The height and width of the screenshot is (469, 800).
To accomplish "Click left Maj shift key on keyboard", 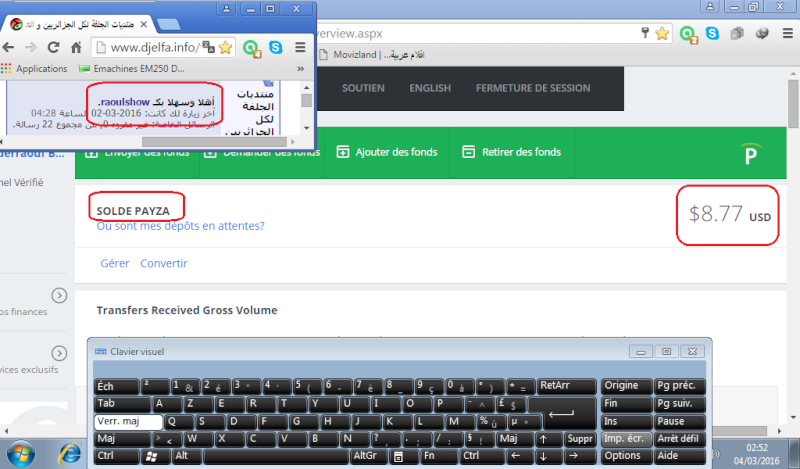I will [122, 439].
